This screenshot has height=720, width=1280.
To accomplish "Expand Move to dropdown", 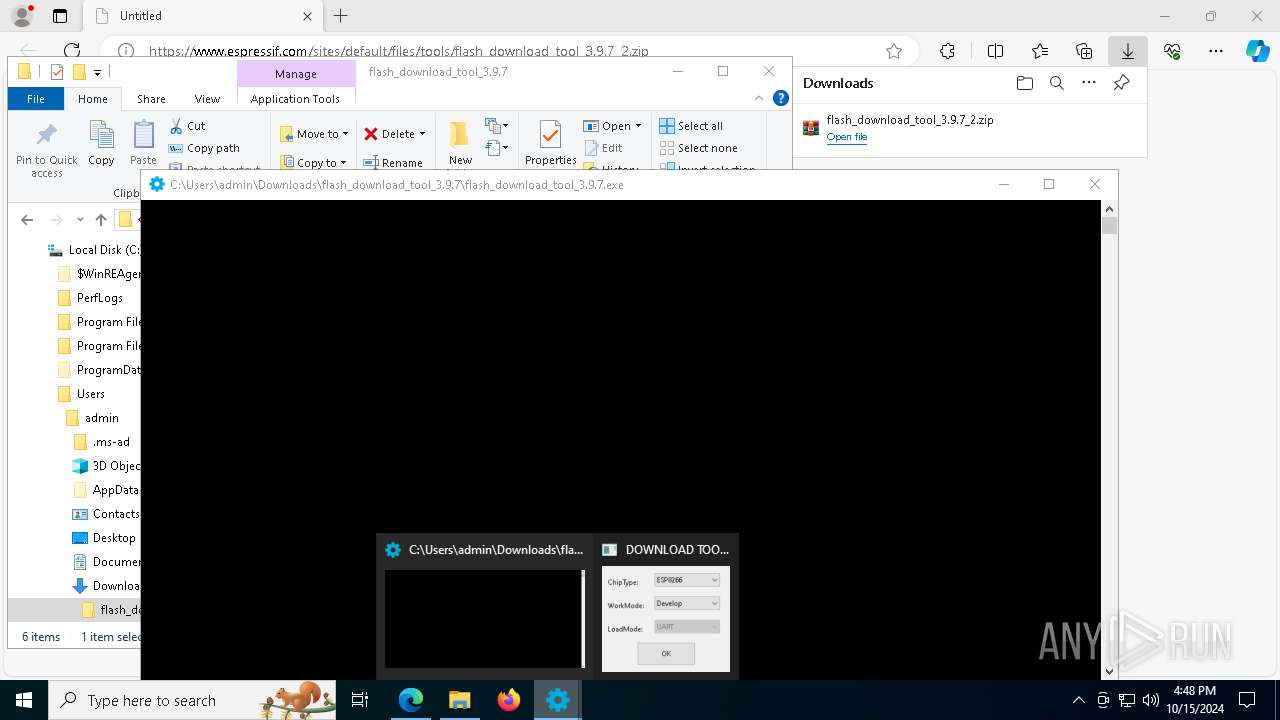I will click(x=345, y=134).
